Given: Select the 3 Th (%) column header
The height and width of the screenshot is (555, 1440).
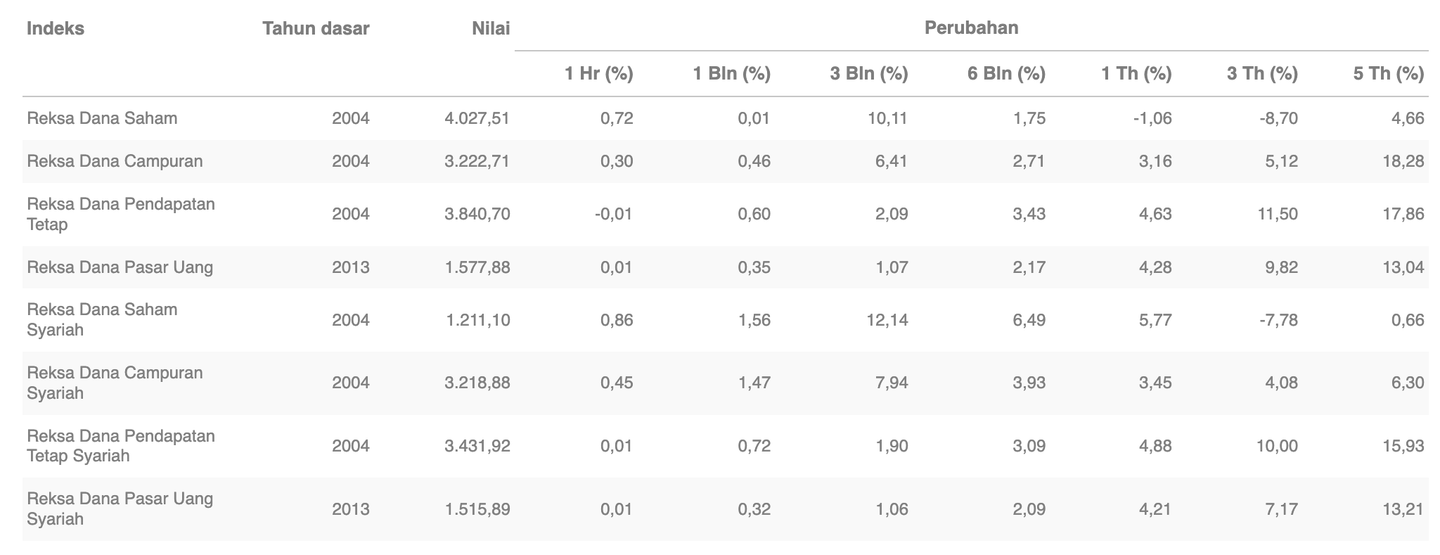Looking at the screenshot, I should click(x=1263, y=73).
